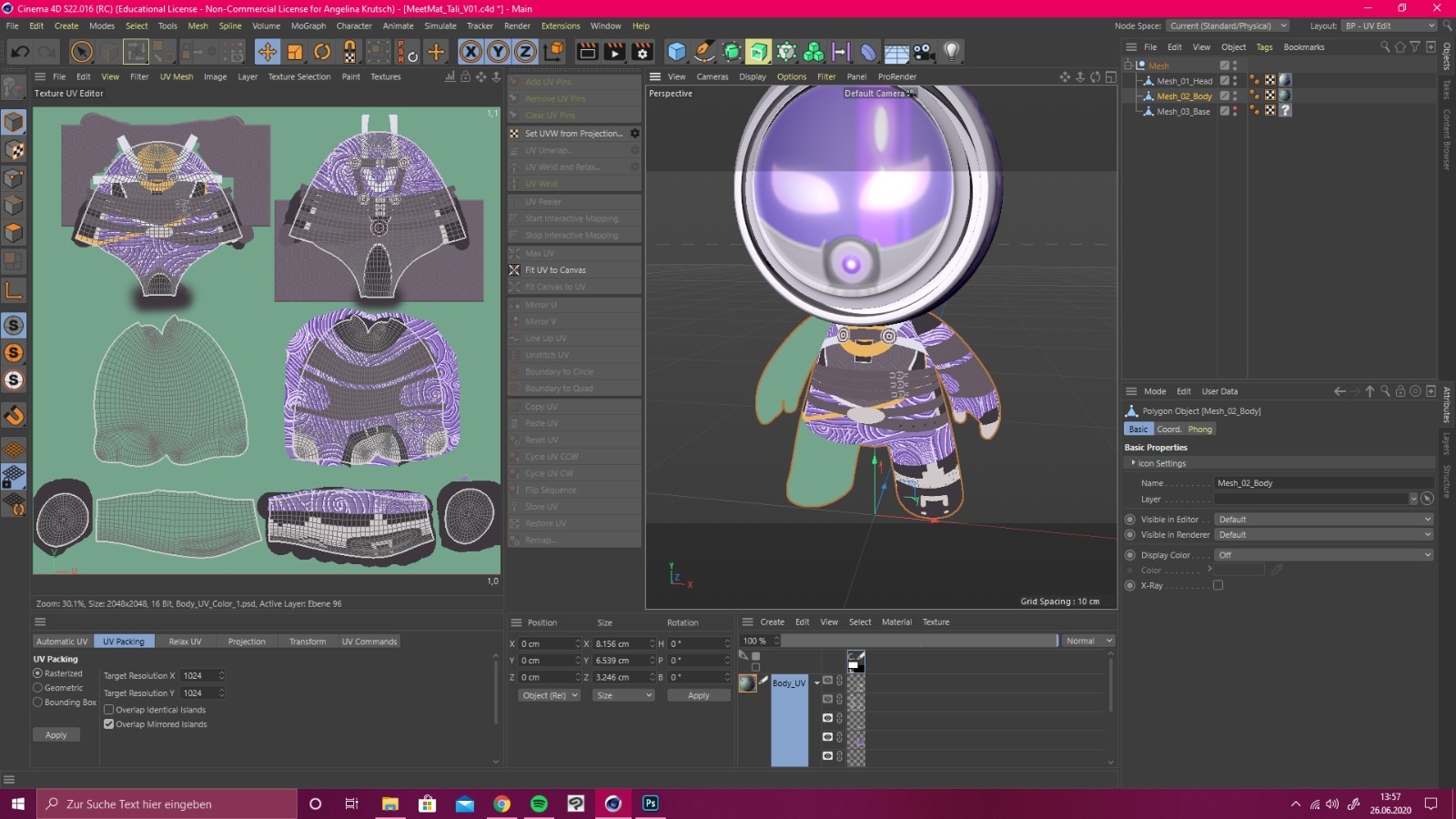Select the Move tool in the toolbar
The width and height of the screenshot is (1456, 819).
pyautogui.click(x=267, y=52)
